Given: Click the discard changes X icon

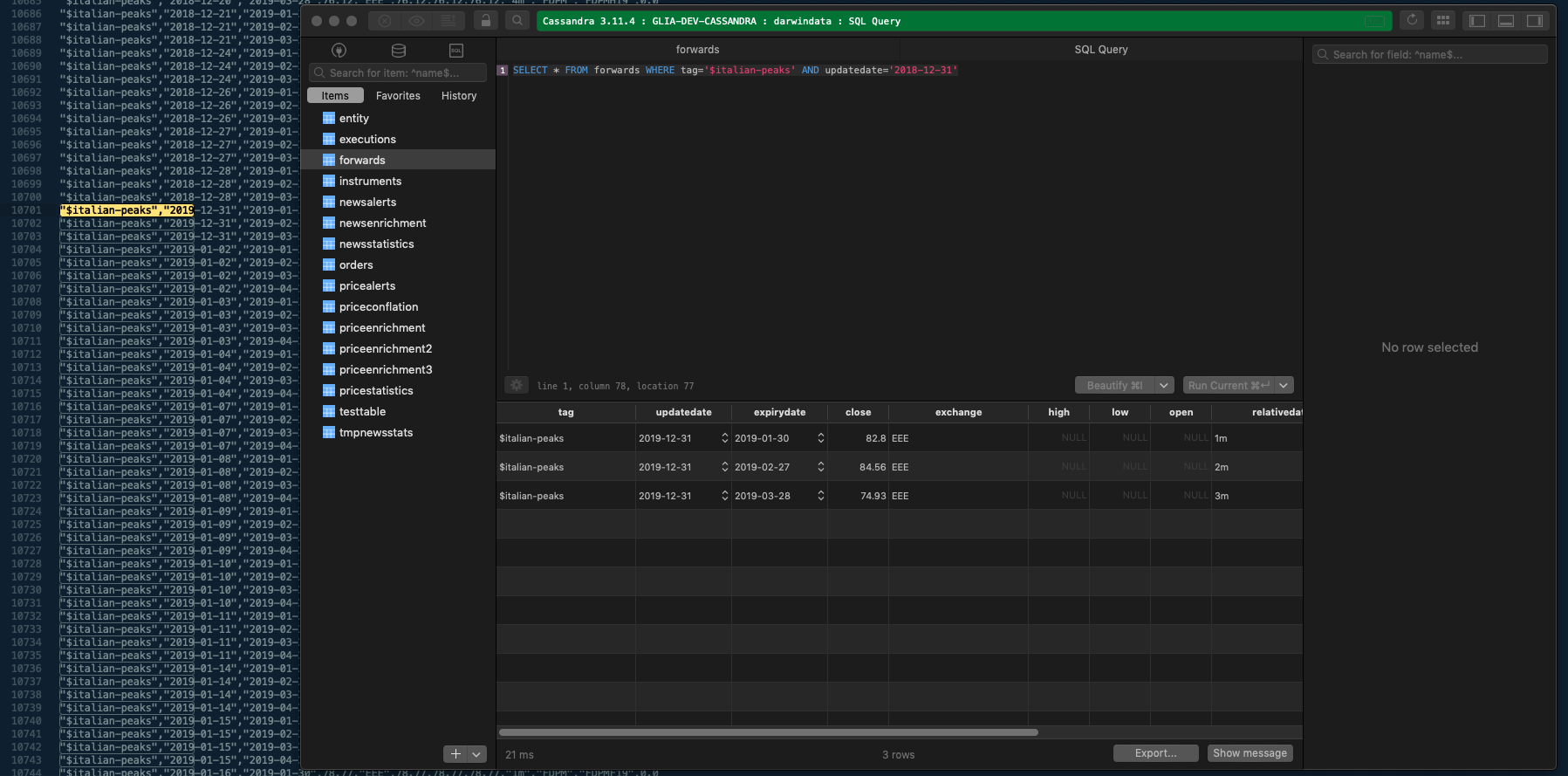Looking at the screenshot, I should click(385, 21).
